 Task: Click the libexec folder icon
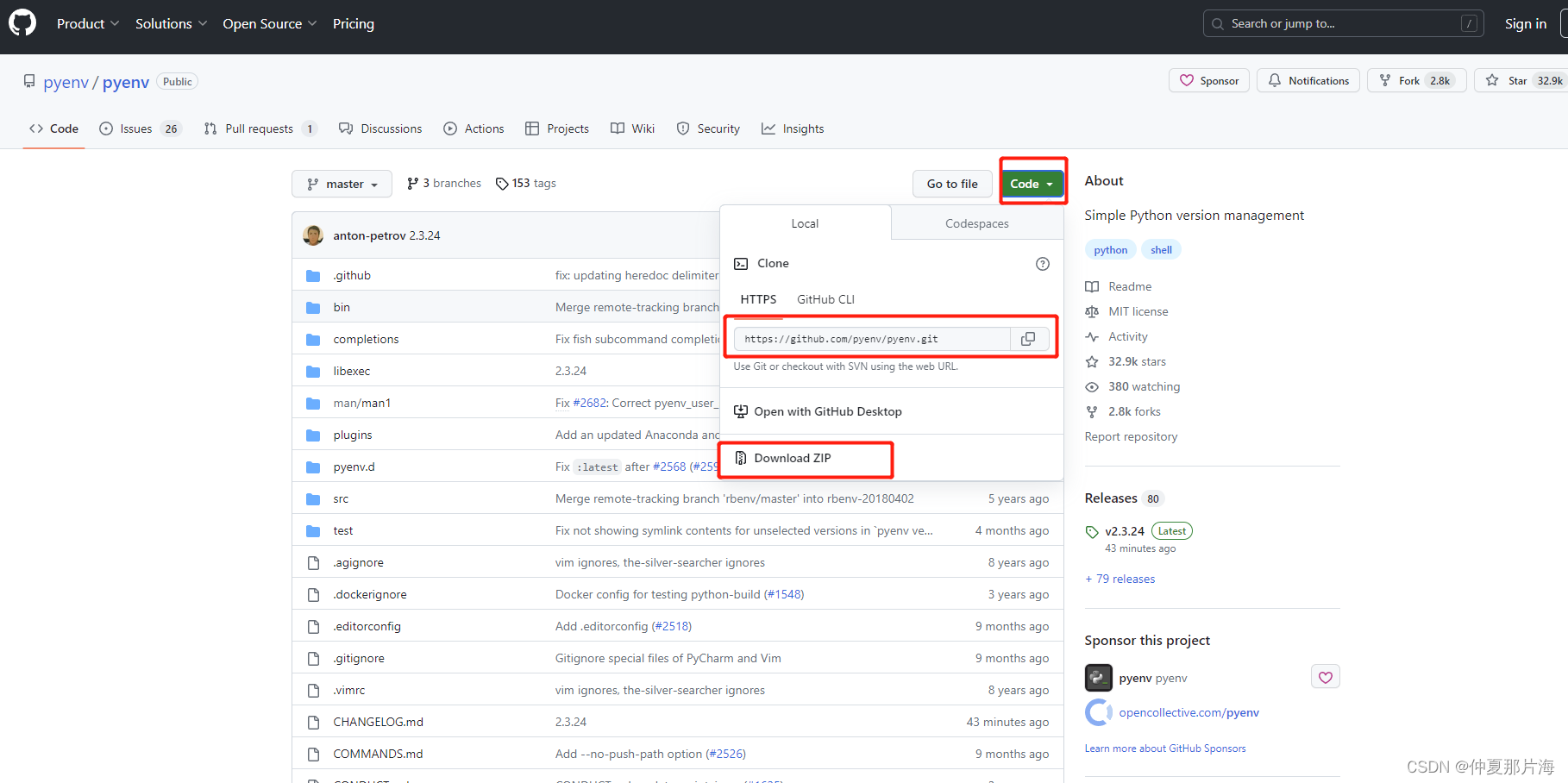click(313, 372)
